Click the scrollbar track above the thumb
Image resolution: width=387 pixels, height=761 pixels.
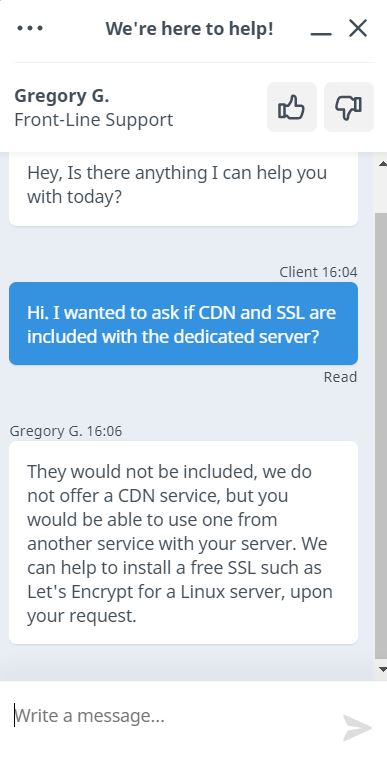coord(382,191)
